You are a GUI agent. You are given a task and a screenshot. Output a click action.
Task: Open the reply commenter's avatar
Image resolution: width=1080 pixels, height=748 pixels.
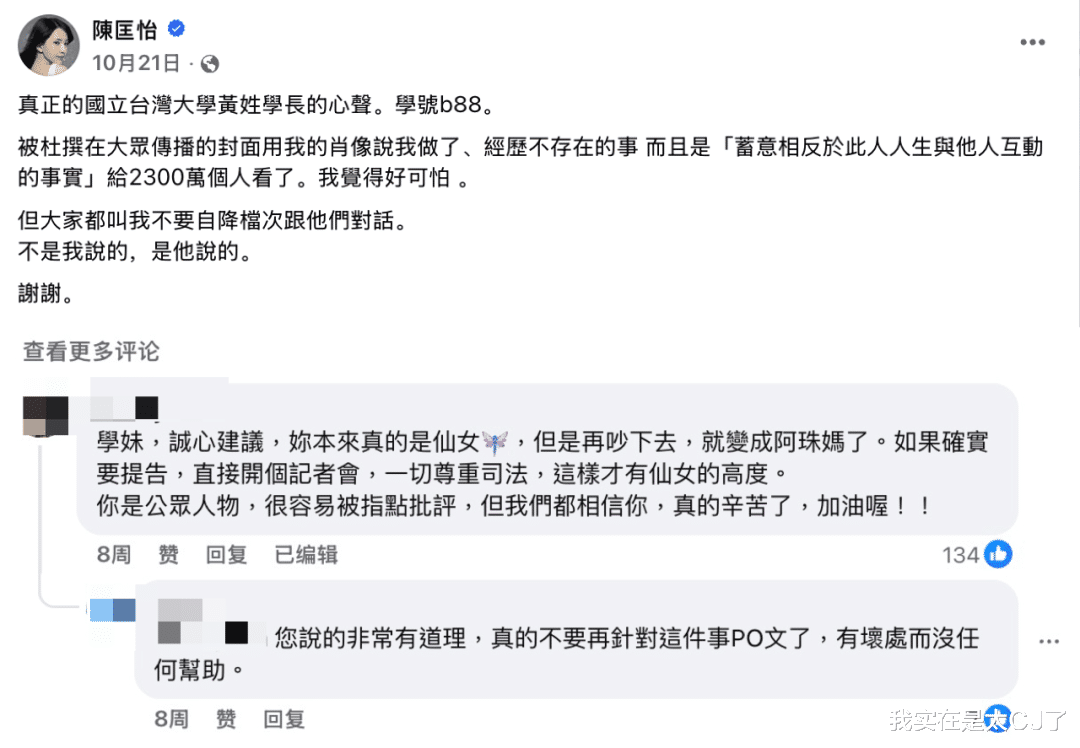coord(112,609)
